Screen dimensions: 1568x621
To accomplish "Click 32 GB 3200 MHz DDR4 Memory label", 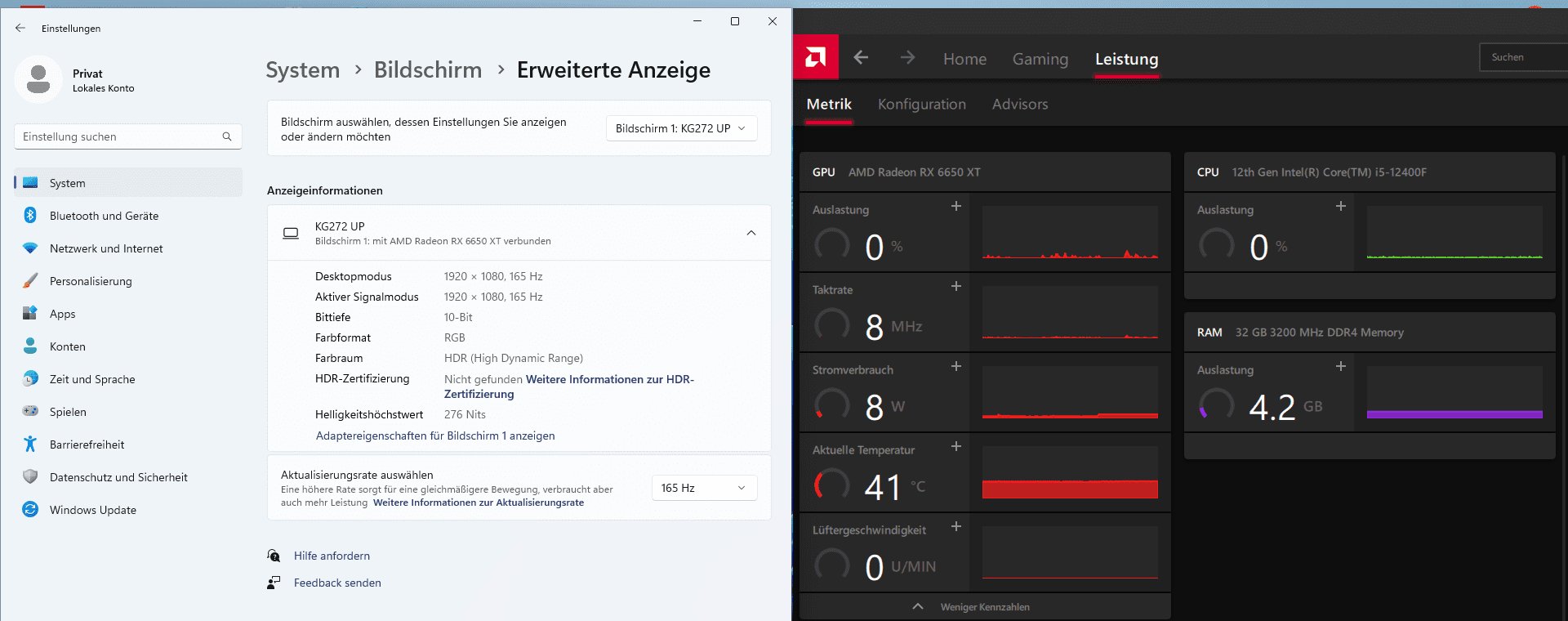I will [1320, 333].
